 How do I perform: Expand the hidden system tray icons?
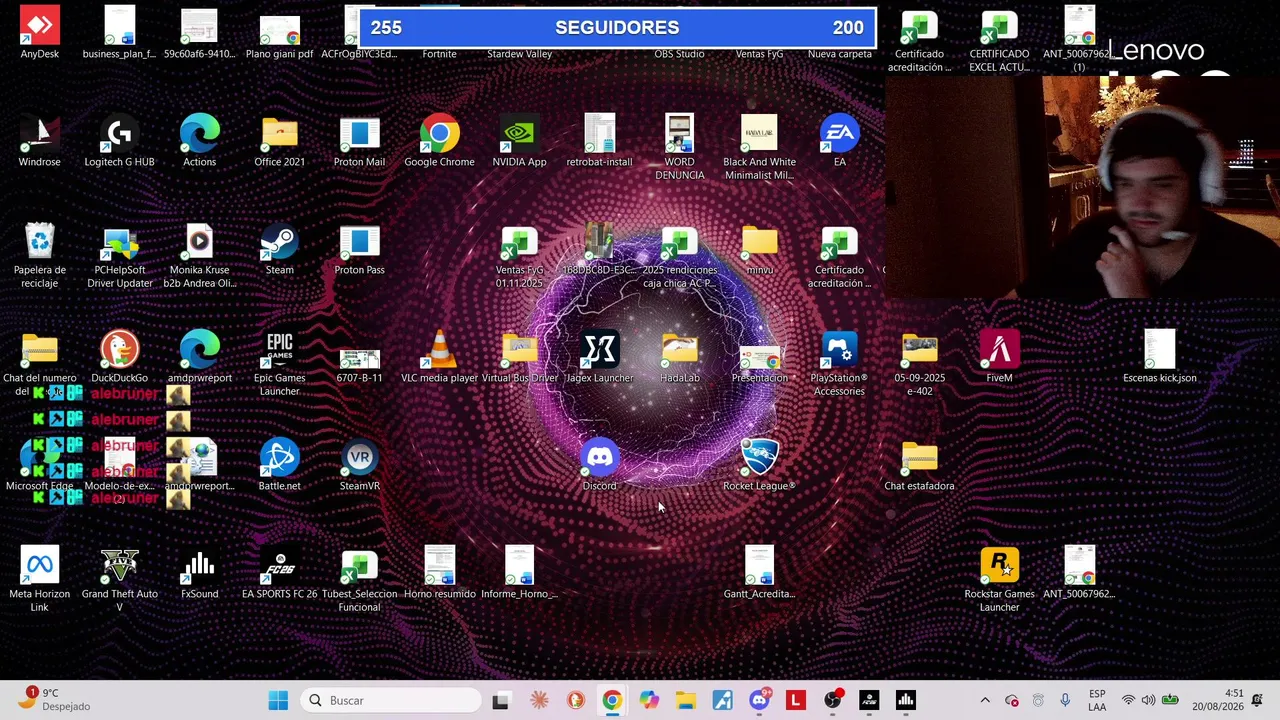(985, 700)
